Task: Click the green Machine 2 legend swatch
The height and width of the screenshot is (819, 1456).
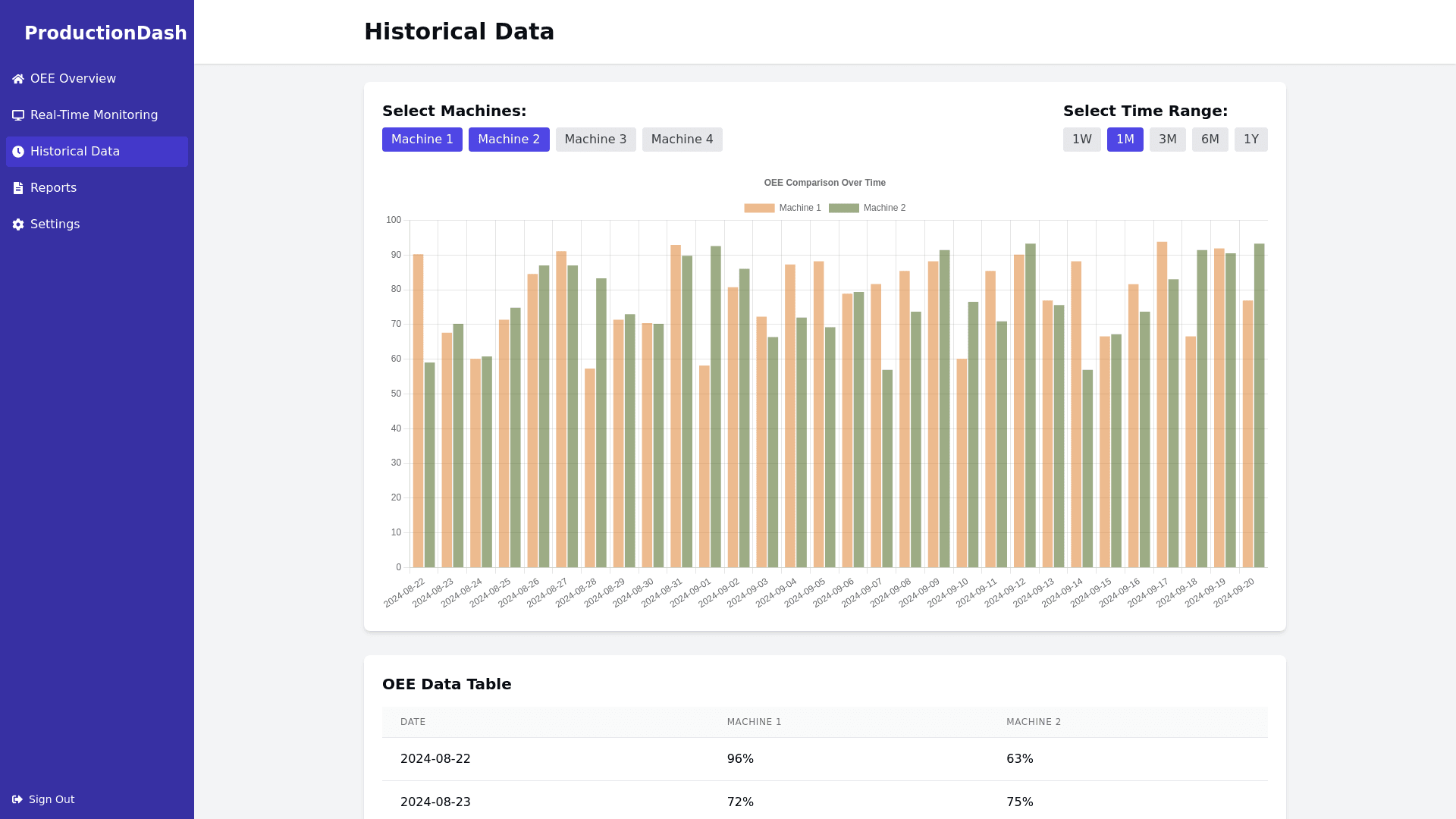Action: tap(843, 208)
